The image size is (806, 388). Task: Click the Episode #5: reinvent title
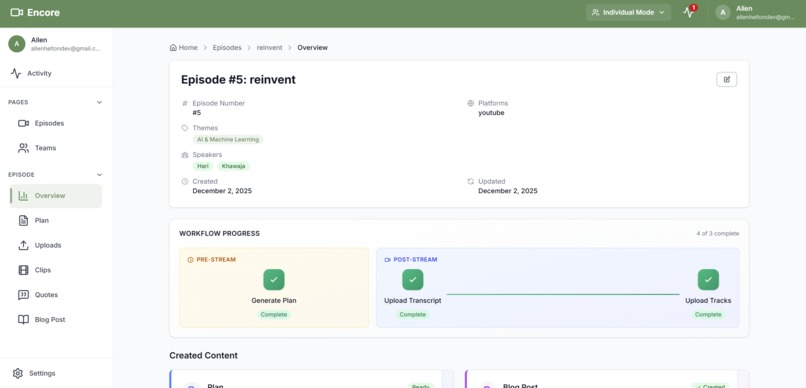238,80
